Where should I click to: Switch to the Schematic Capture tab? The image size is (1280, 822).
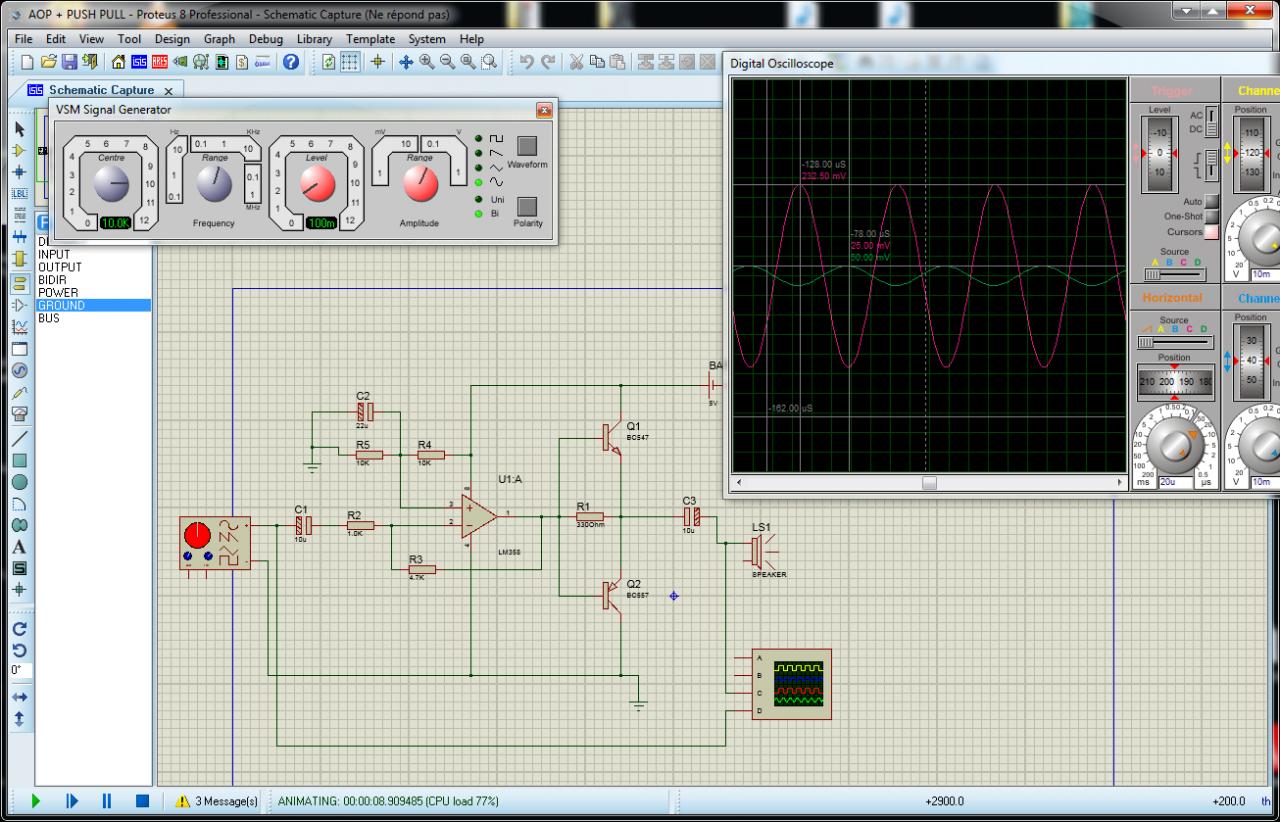pyautogui.click(x=100, y=90)
